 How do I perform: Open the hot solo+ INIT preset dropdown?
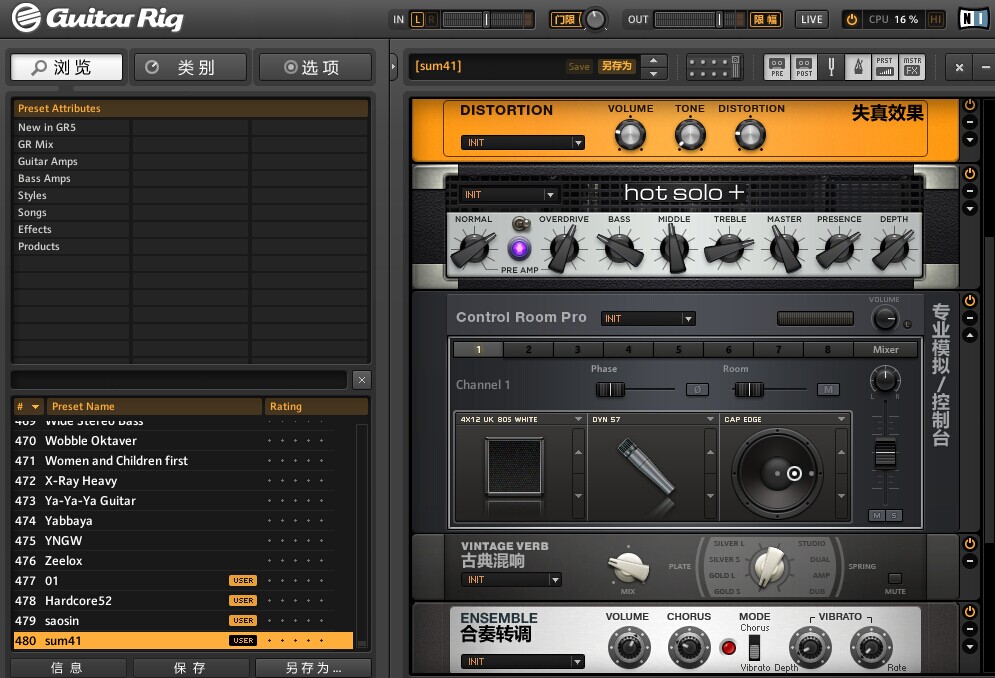(x=509, y=195)
